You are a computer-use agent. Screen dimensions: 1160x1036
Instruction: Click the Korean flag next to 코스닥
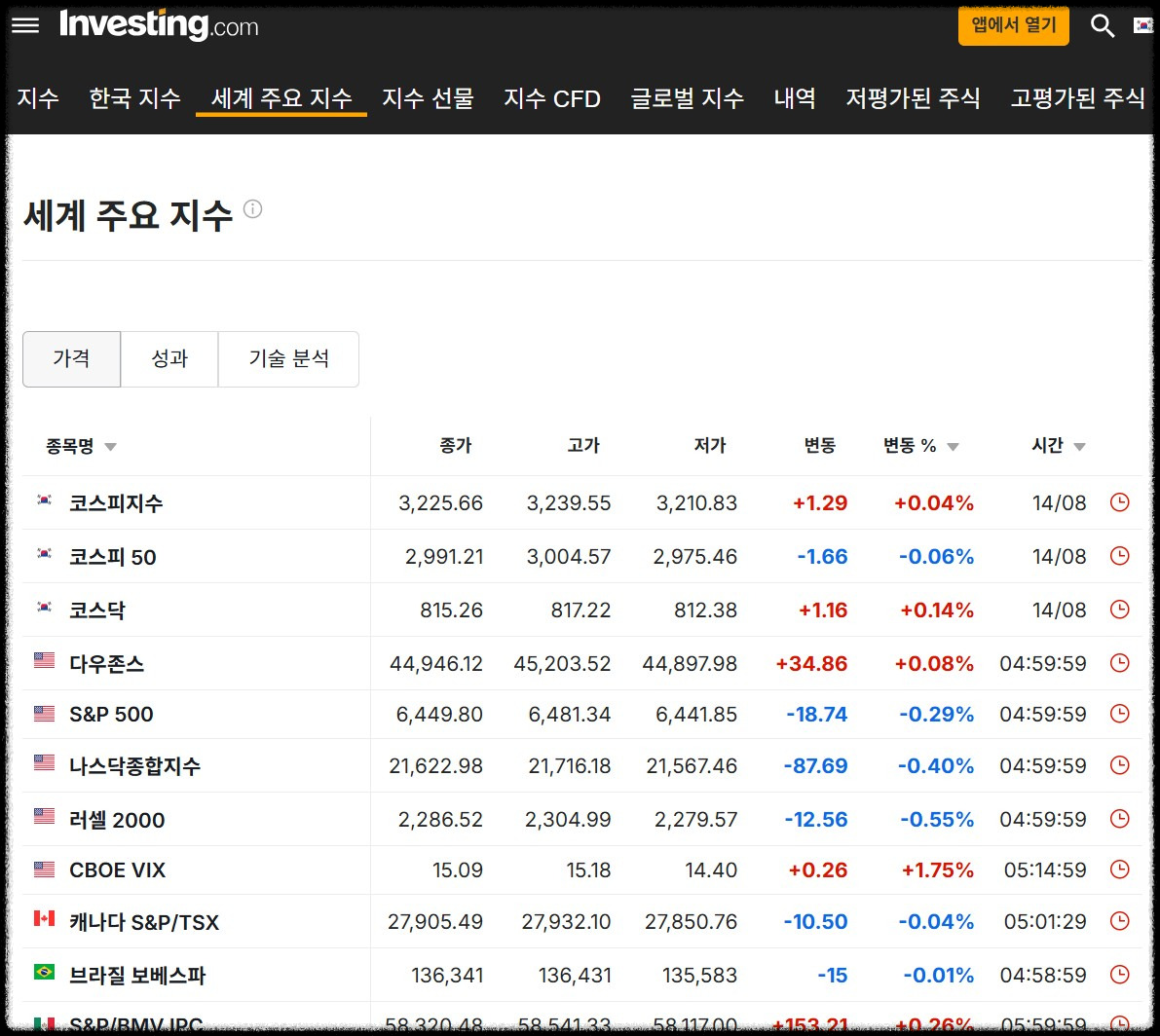[45, 607]
